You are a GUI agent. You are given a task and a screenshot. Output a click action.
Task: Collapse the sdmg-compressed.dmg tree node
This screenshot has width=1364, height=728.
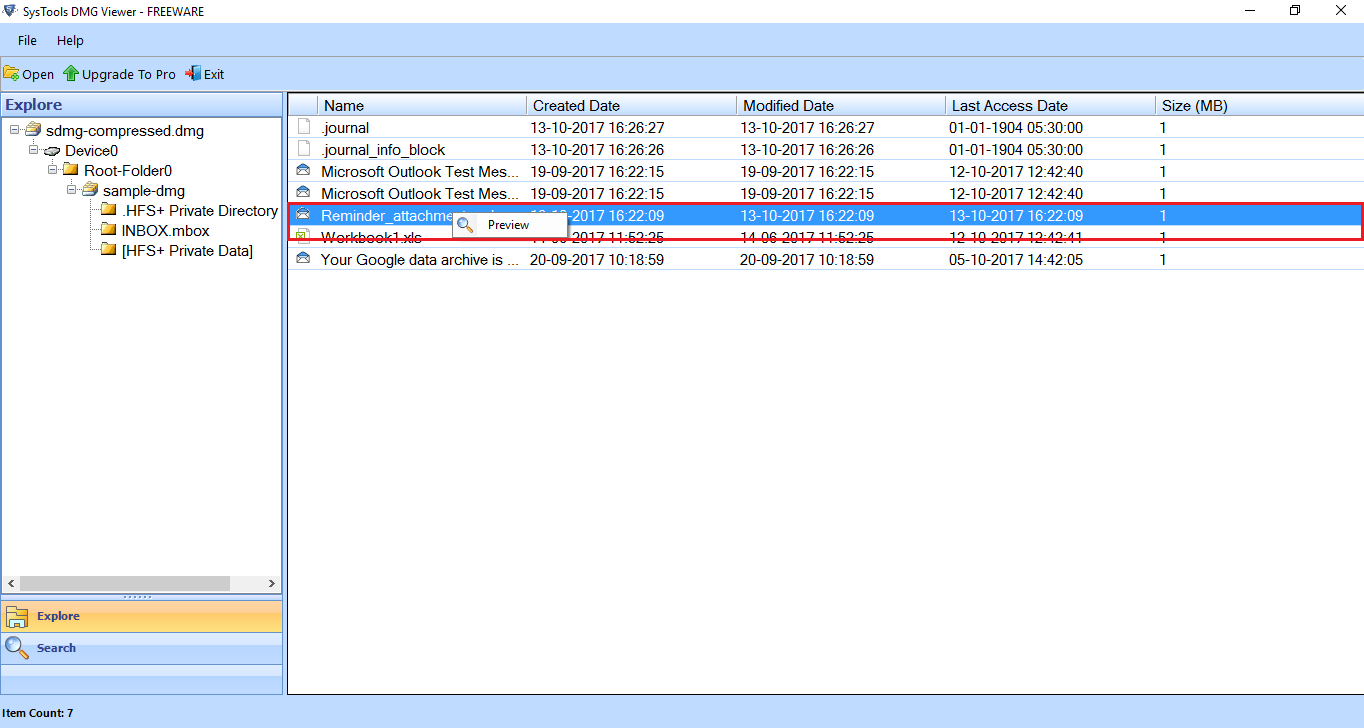(x=15, y=130)
